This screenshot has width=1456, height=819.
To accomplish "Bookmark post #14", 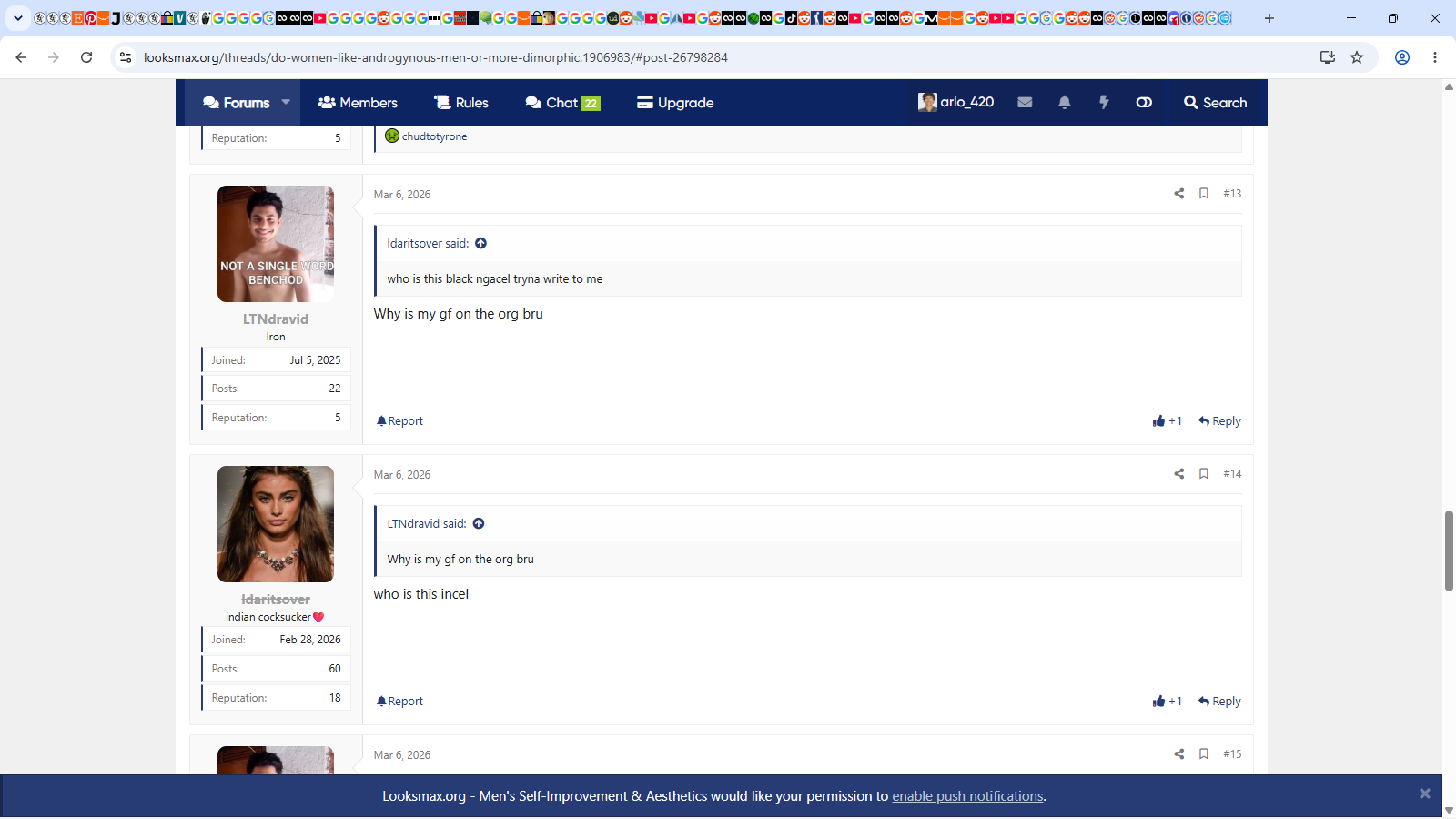I will (x=1204, y=474).
